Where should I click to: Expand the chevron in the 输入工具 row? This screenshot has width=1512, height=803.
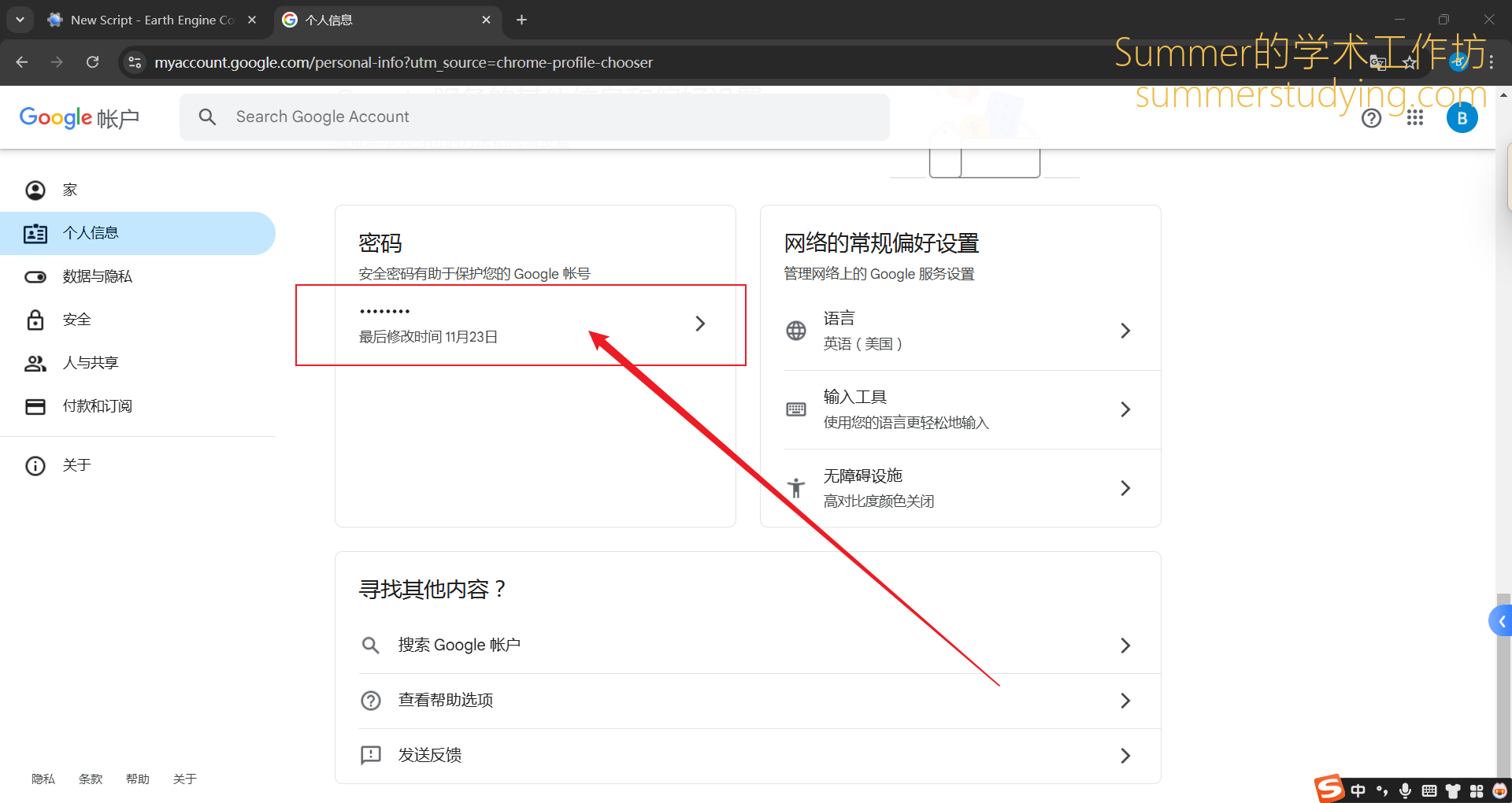1125,409
